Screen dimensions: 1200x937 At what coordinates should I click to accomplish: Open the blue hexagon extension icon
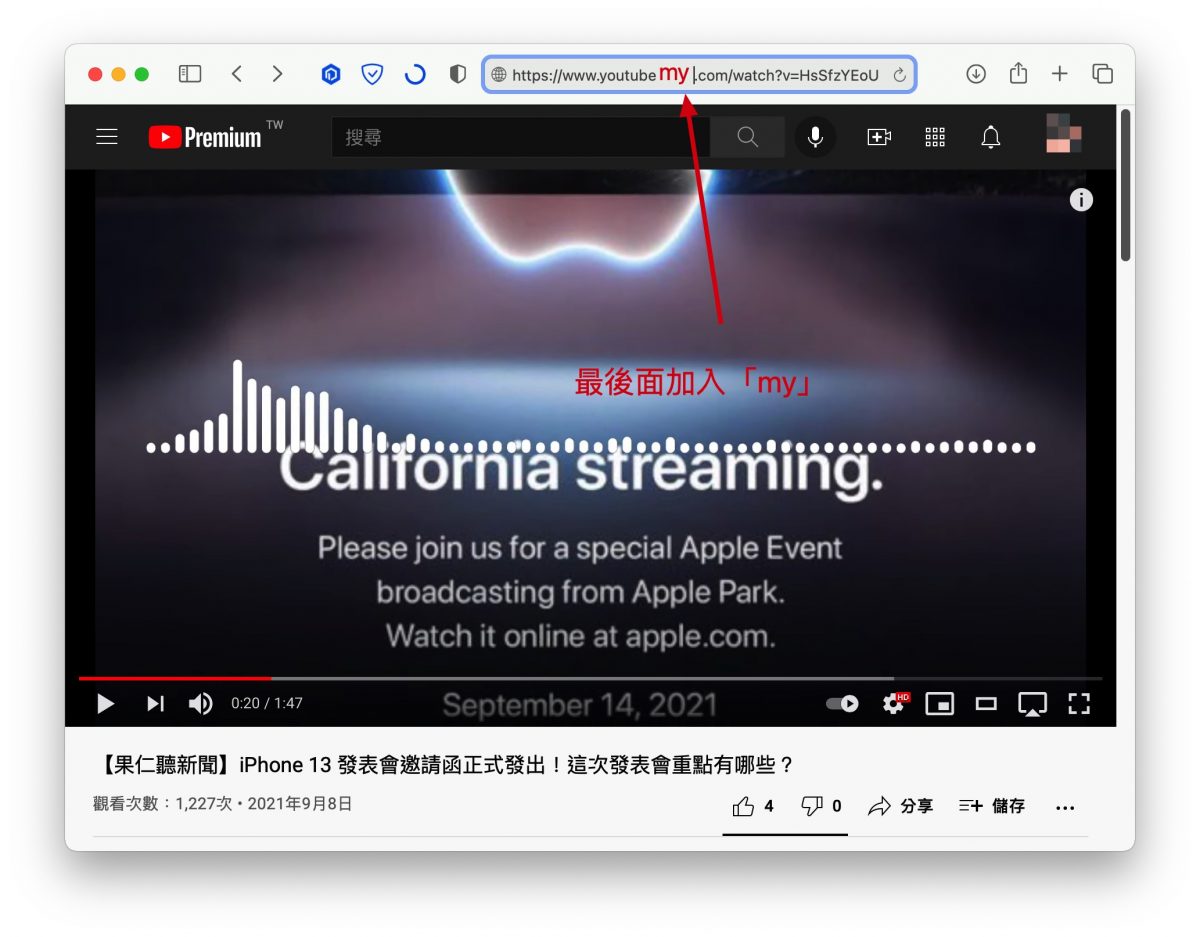click(x=331, y=74)
